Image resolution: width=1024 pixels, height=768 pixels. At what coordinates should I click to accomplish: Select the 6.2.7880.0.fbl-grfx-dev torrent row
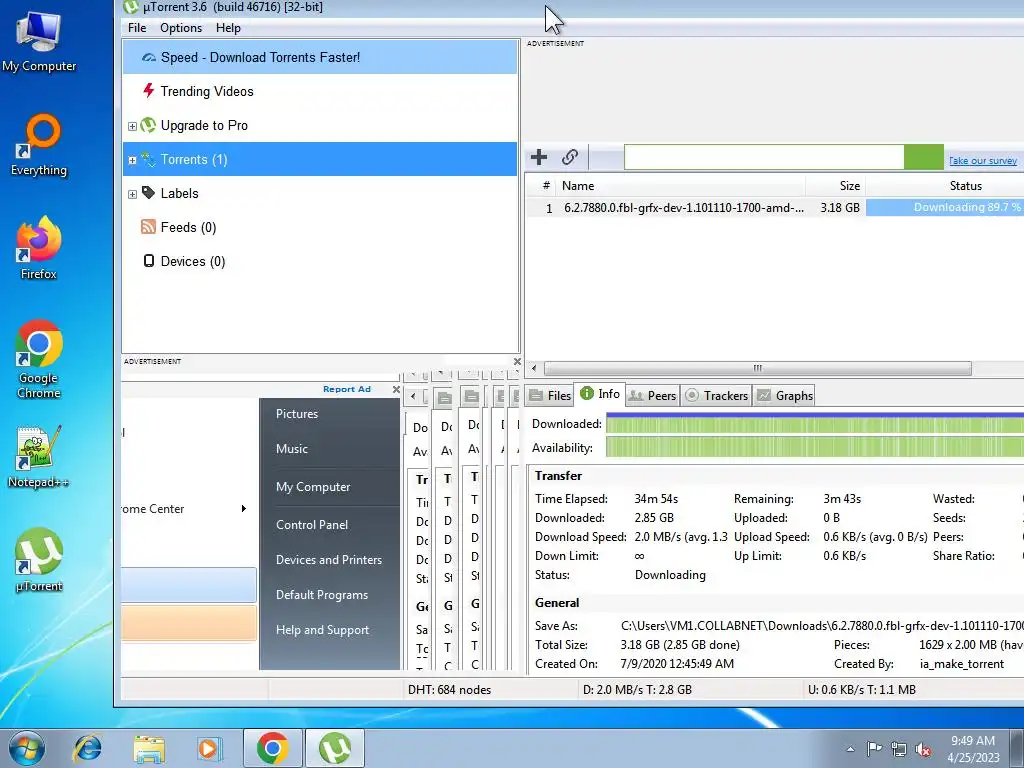tap(775, 208)
